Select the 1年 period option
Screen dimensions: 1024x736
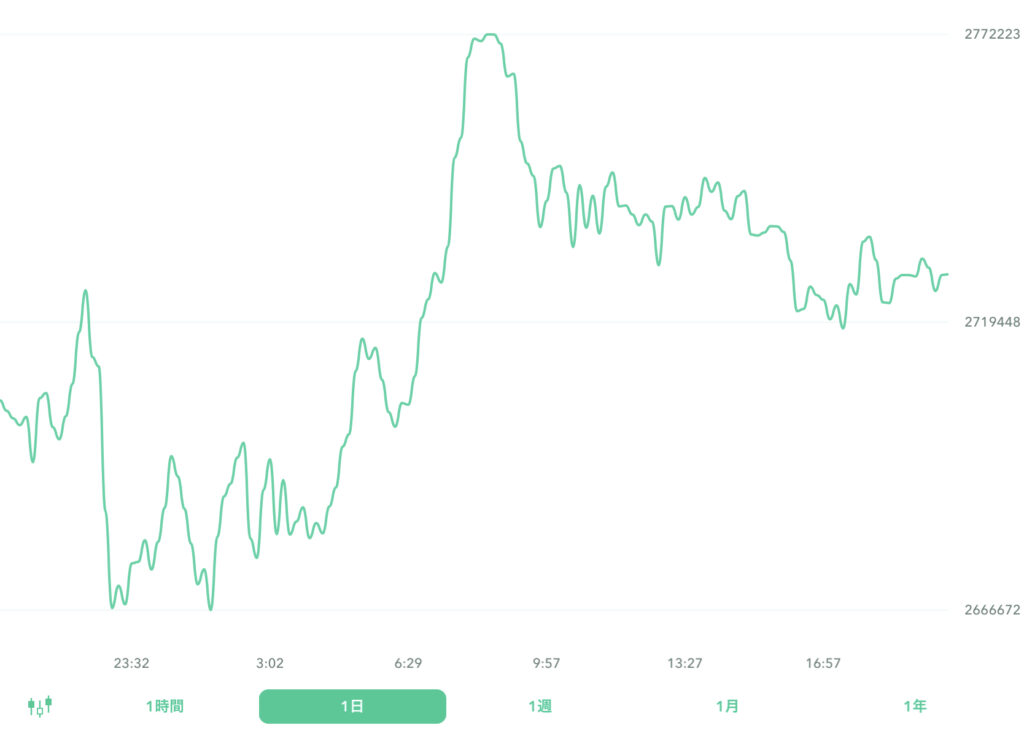(913, 706)
